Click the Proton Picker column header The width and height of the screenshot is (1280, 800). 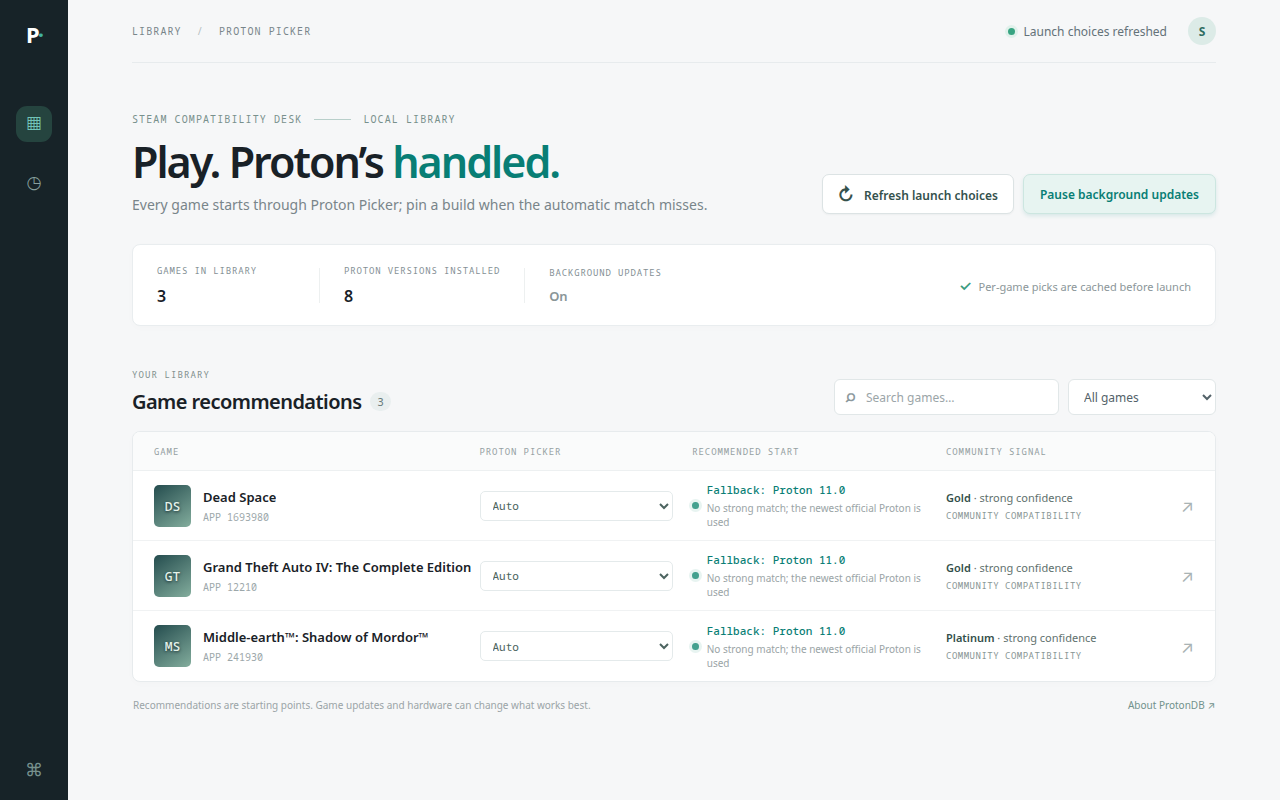[520, 452]
